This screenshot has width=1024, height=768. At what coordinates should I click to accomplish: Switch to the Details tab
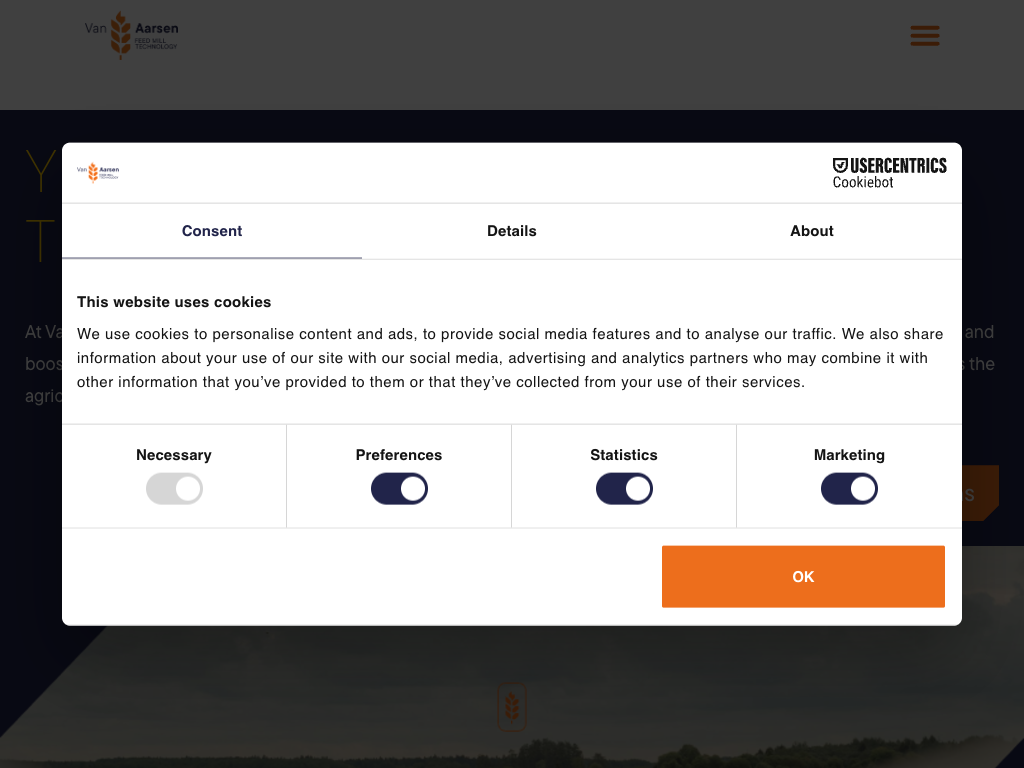(512, 231)
